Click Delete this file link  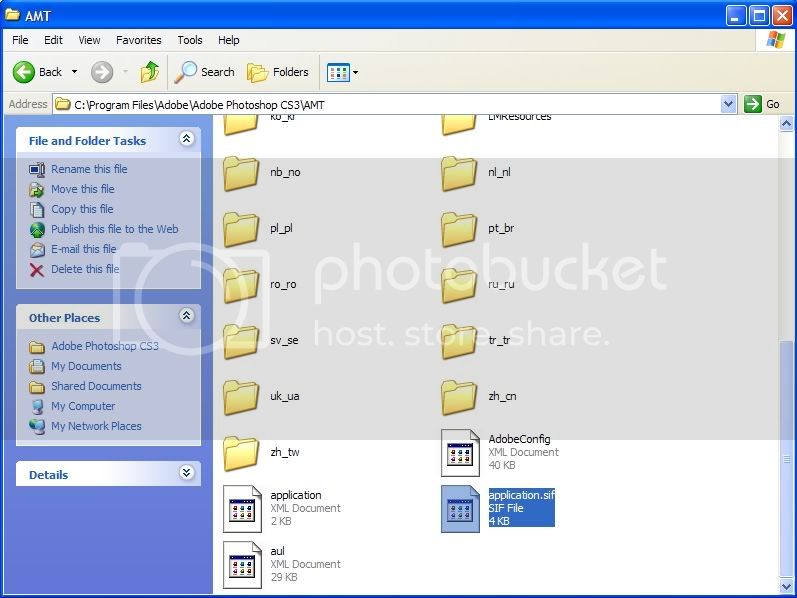[x=85, y=269]
